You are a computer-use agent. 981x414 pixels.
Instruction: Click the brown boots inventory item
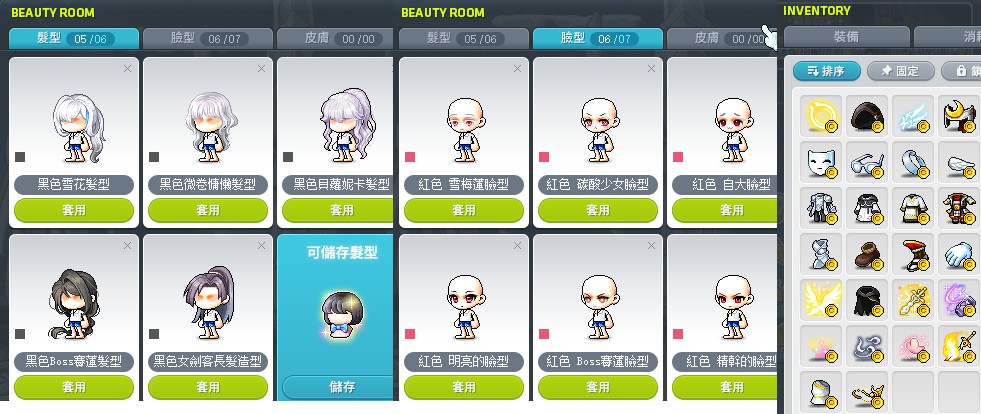(867, 253)
